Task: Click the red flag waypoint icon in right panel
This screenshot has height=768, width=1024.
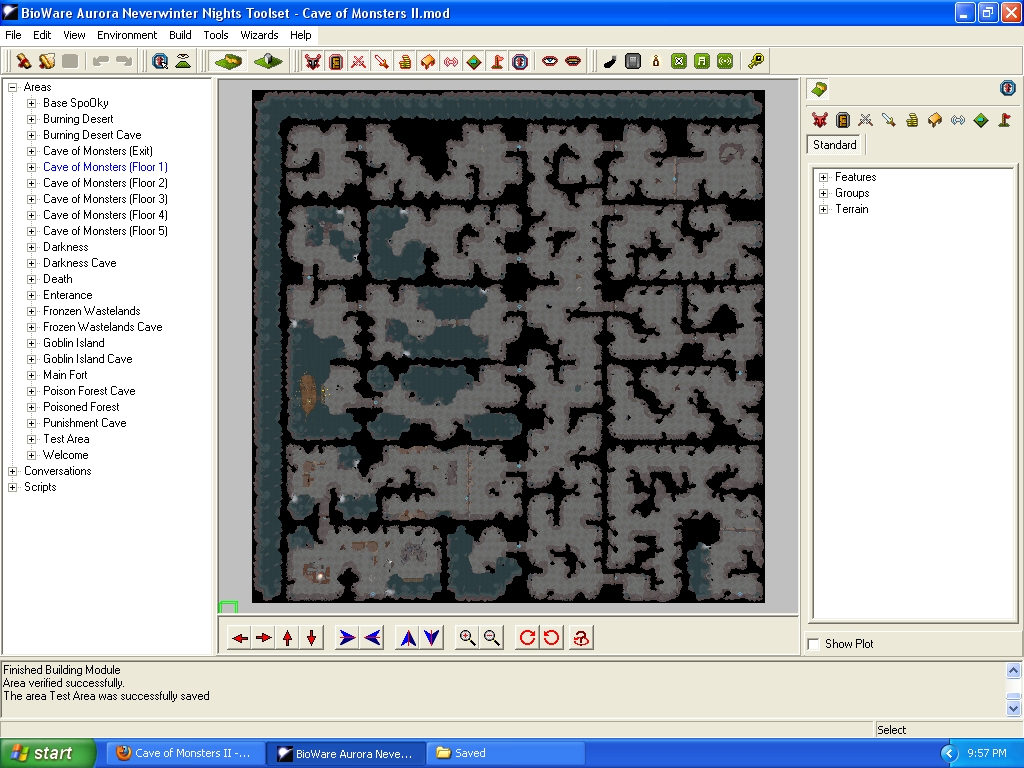Action: pos(1004,120)
